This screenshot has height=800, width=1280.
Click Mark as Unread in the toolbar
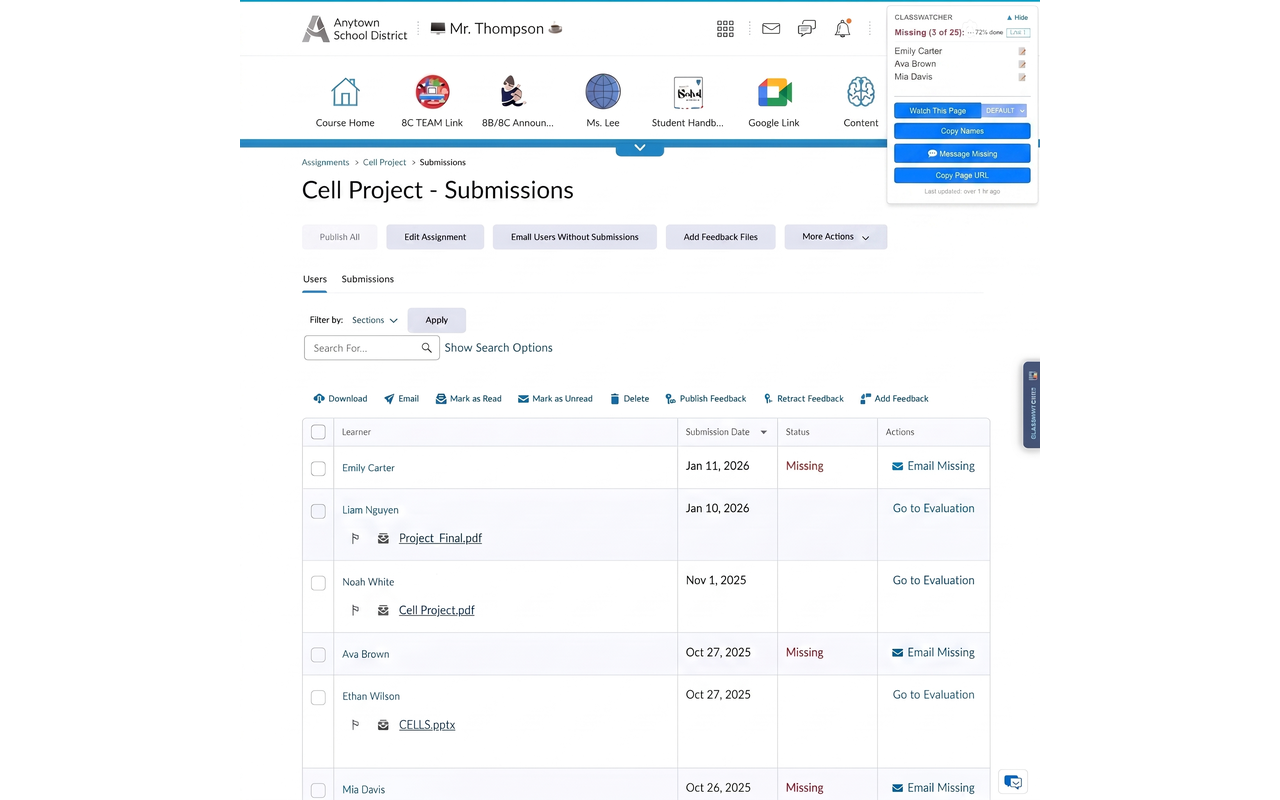pos(555,398)
